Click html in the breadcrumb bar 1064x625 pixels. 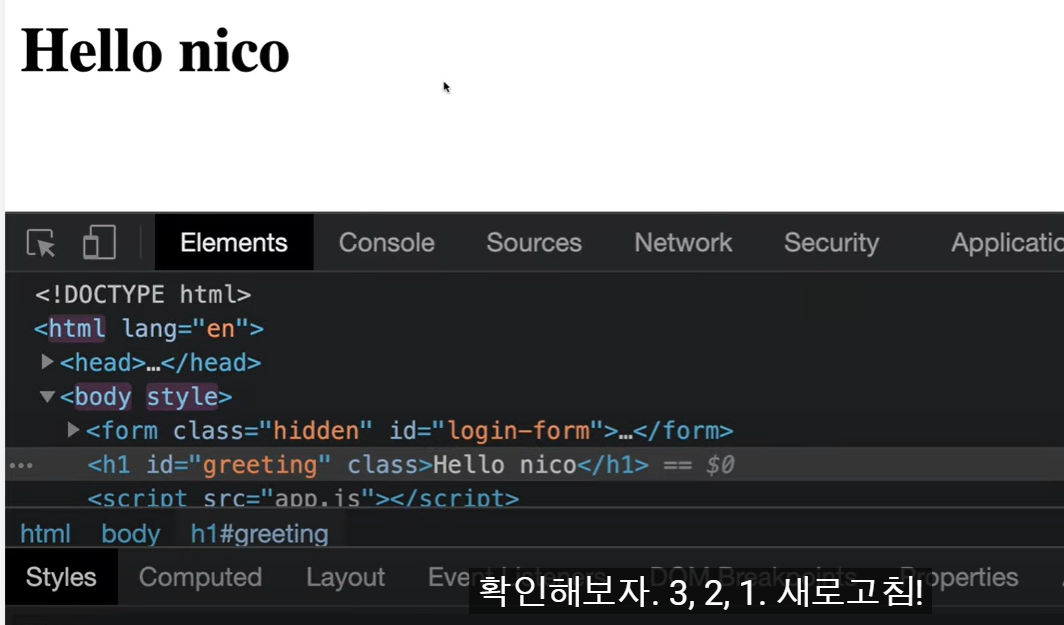pos(45,534)
